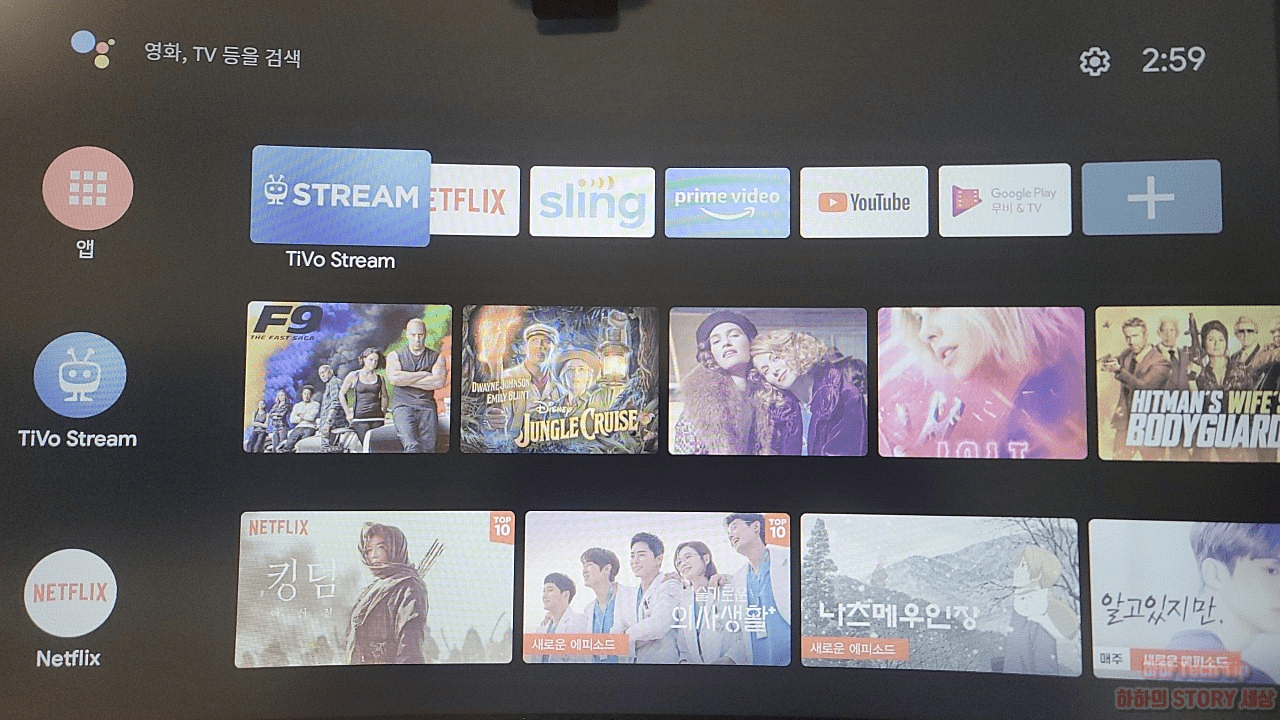1280x720 pixels.
Task: Launch the YouTube app tile
Action: (864, 202)
